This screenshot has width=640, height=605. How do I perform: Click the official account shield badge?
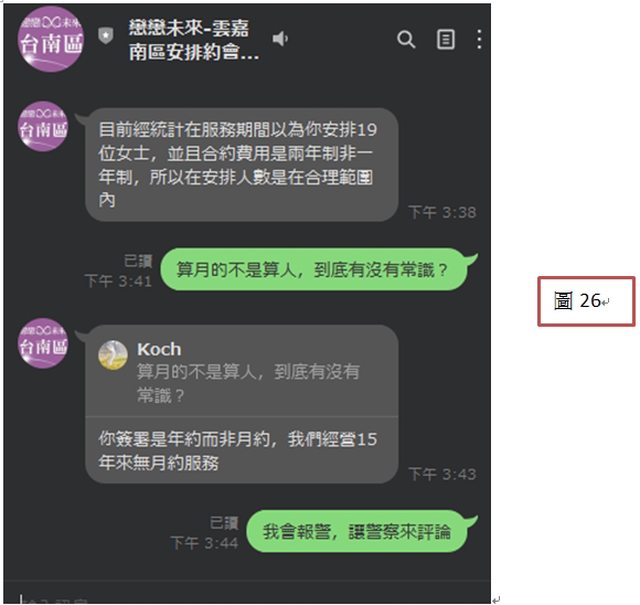point(106,36)
